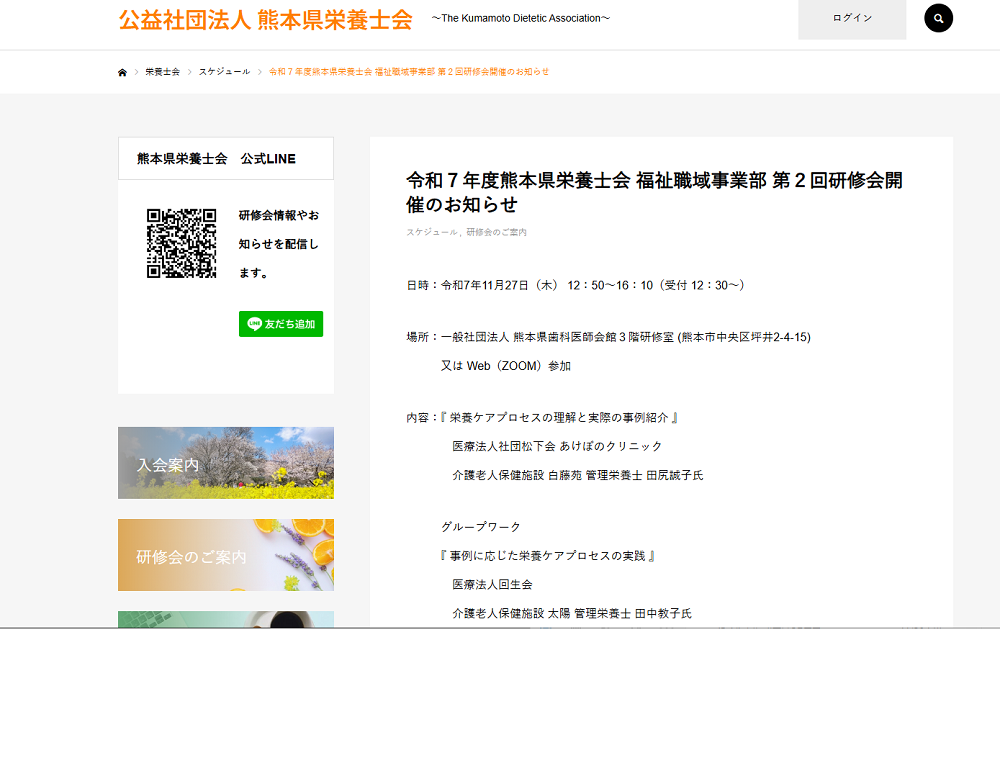Click chevron separator after 栄養士会 breadcrumb
This screenshot has width=1000, height=763.
click(x=189, y=72)
